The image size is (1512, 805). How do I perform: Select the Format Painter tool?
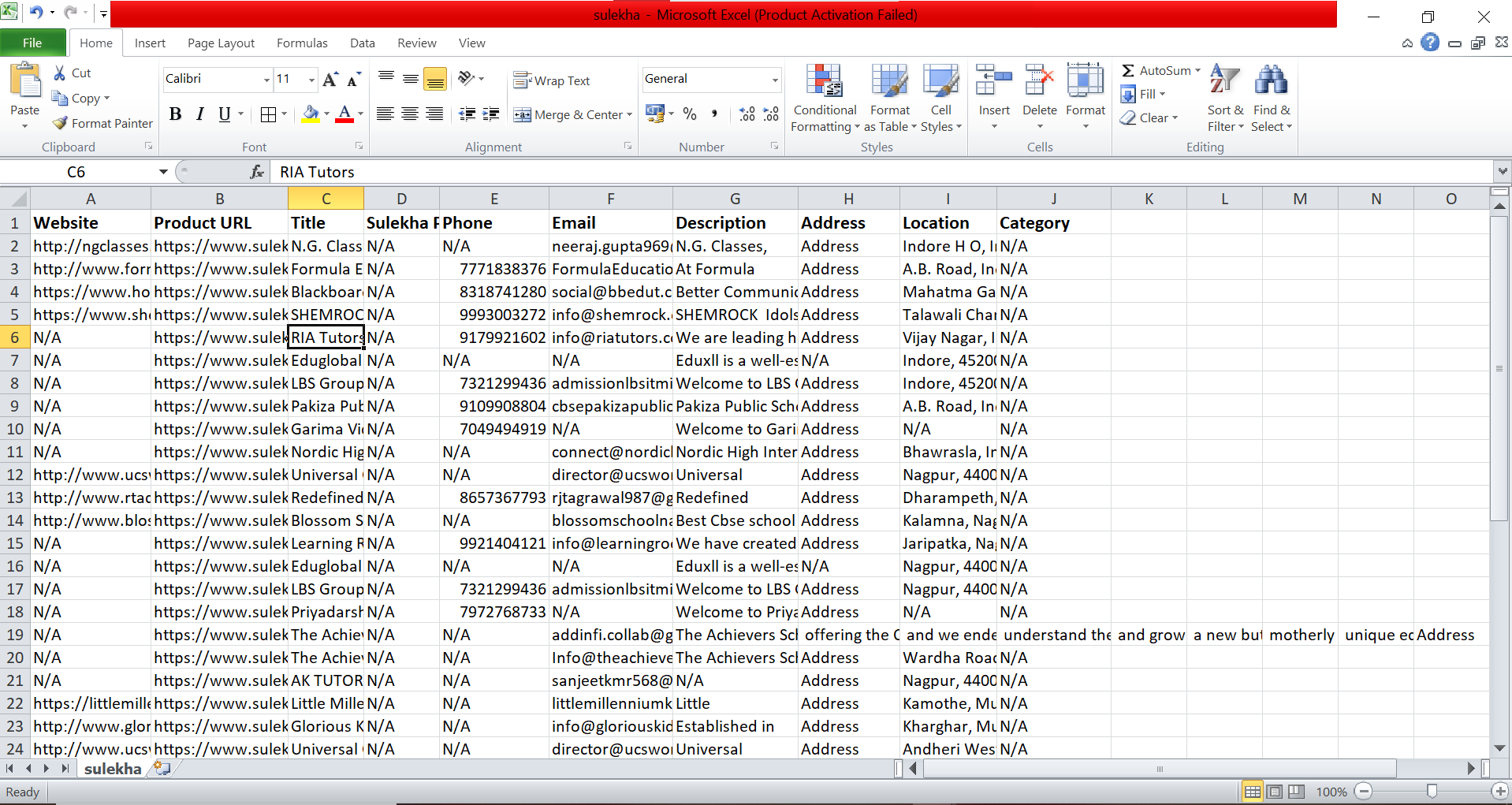(102, 123)
